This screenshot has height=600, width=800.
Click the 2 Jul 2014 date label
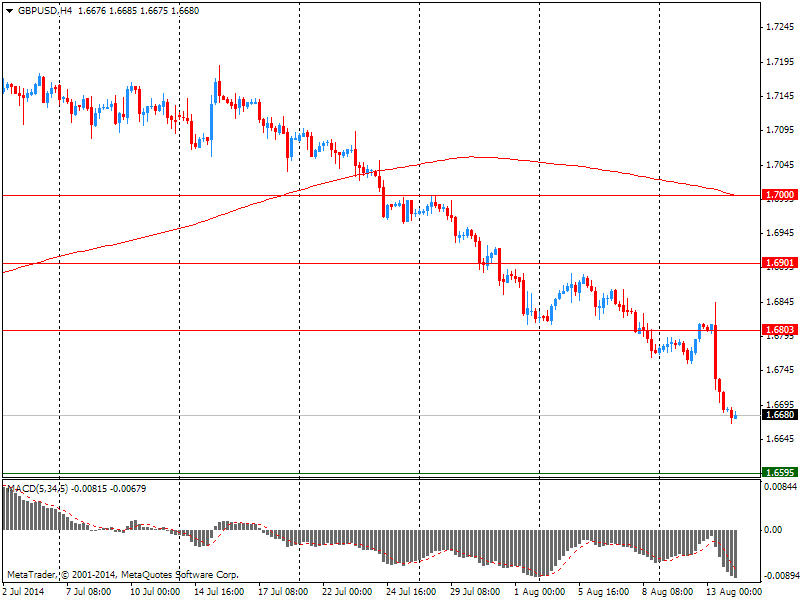click(23, 592)
